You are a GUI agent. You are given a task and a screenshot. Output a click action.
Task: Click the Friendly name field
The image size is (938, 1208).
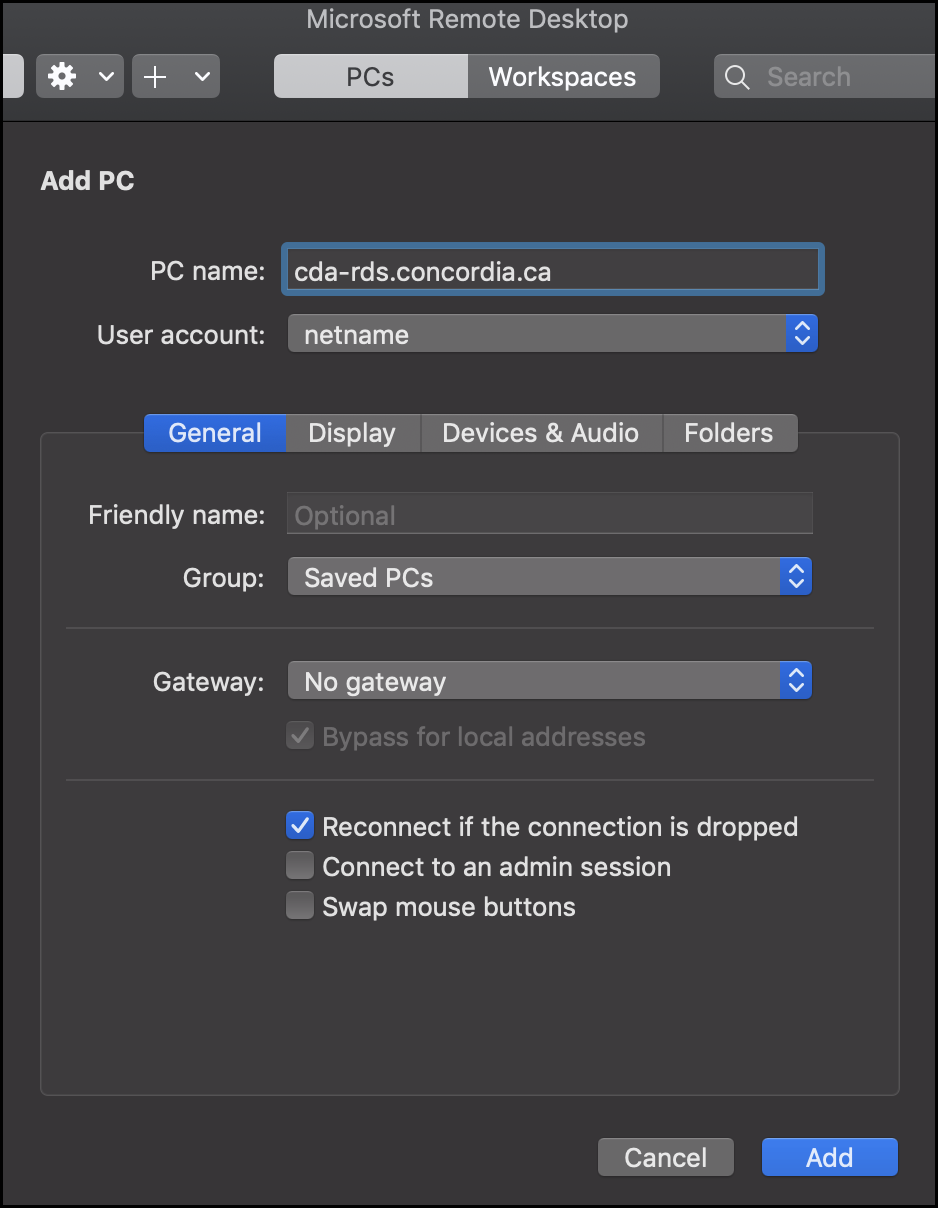[x=550, y=515]
